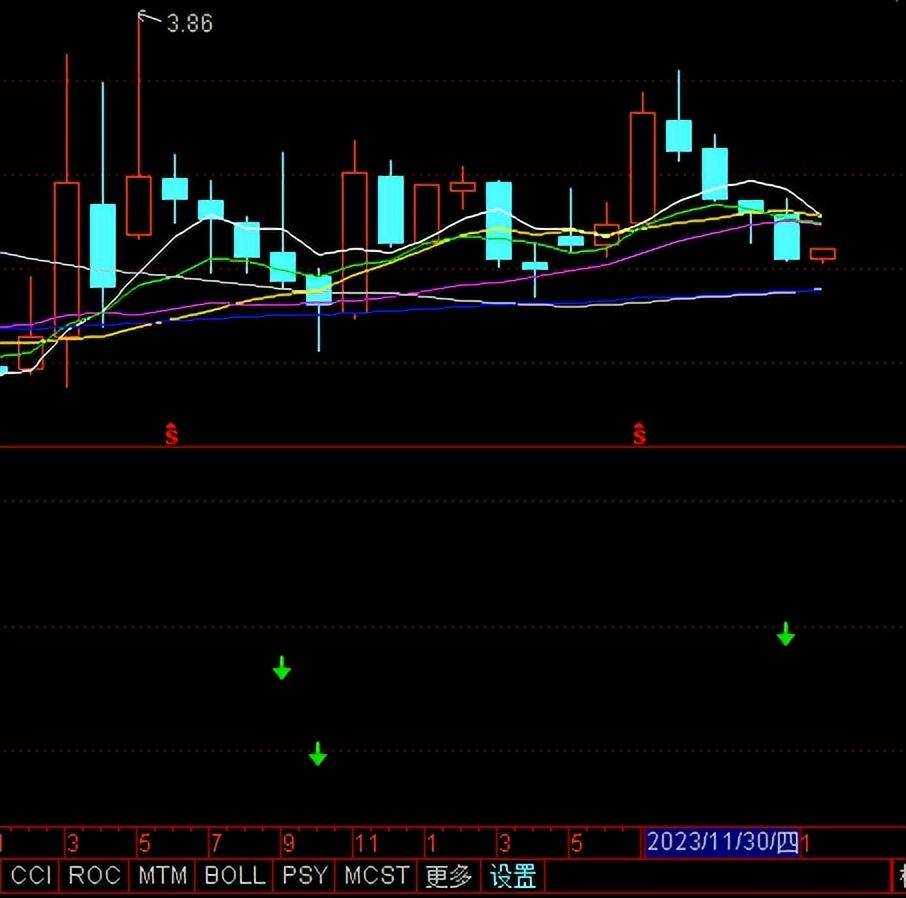Click the time axis label 9
Image resolution: width=906 pixels, height=898 pixels.
(288, 844)
